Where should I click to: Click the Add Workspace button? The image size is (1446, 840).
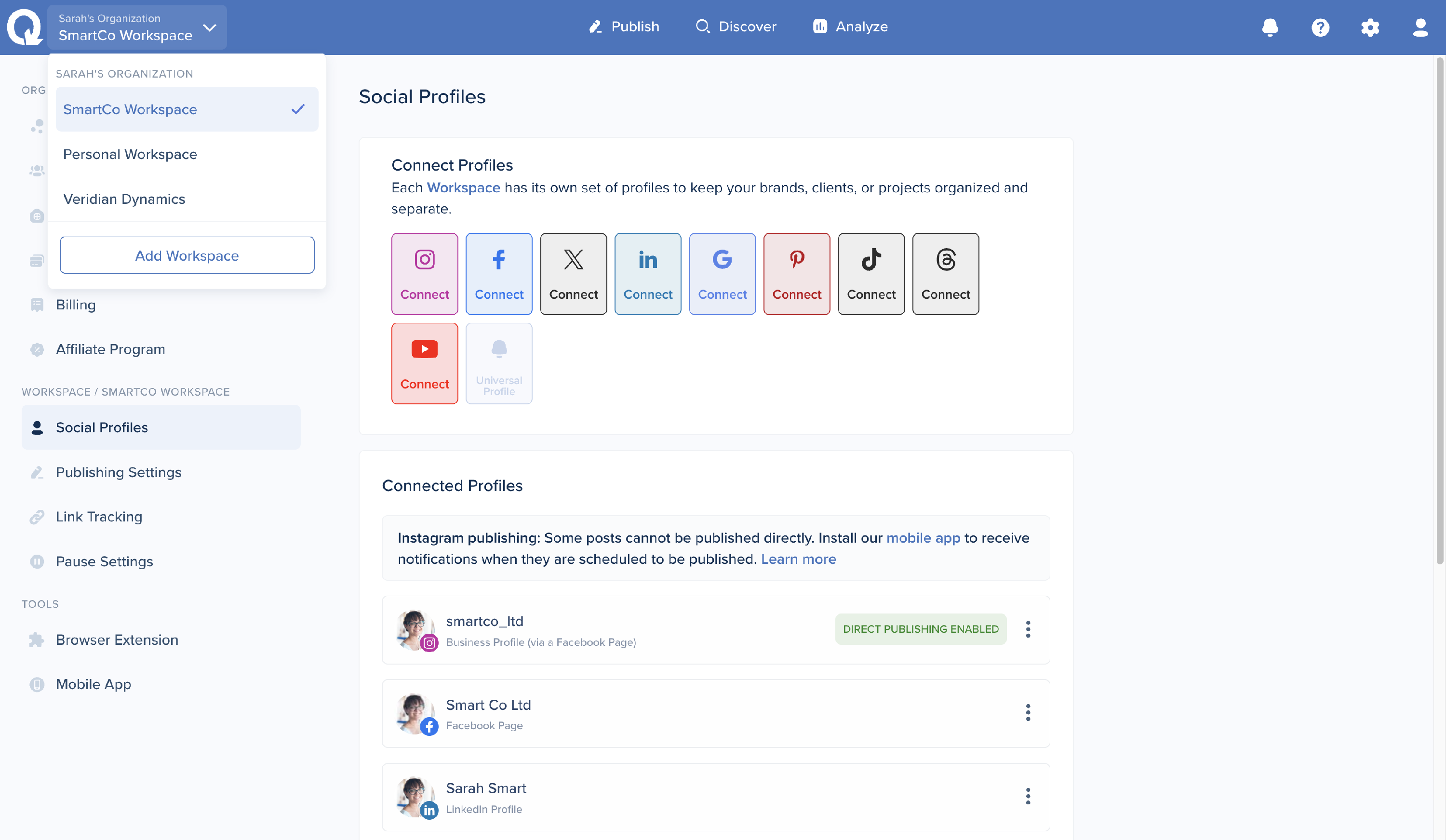(x=187, y=255)
